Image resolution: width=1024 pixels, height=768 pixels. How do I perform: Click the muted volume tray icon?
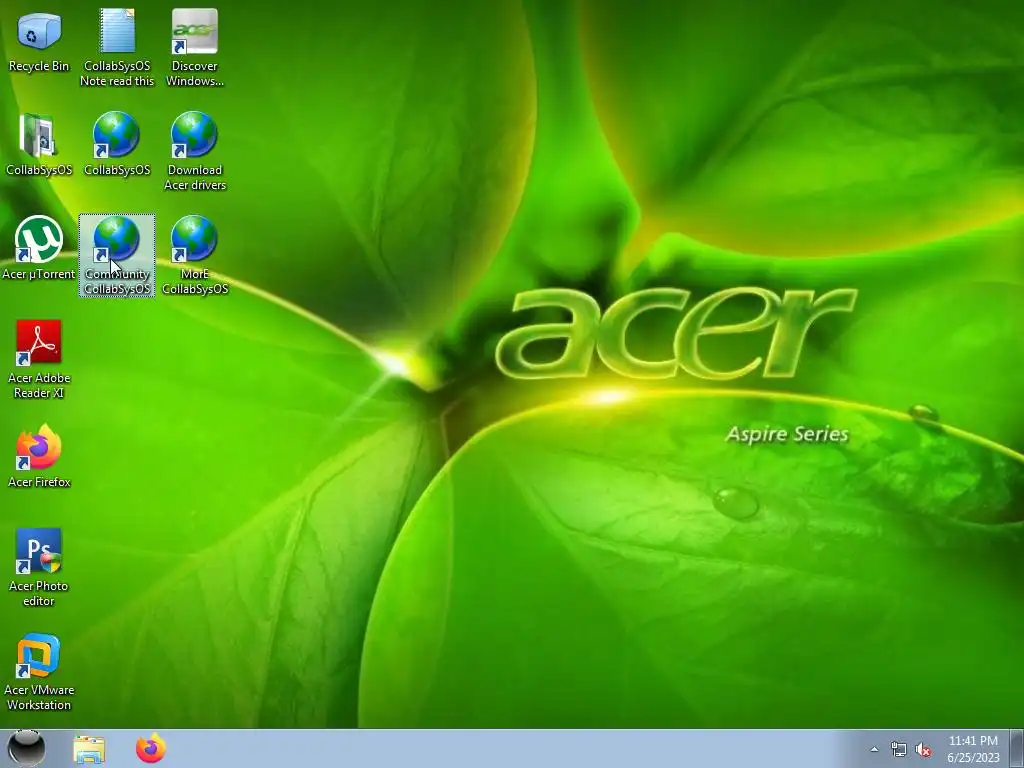pos(923,750)
